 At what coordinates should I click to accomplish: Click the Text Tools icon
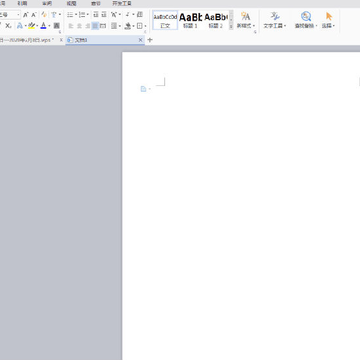click(x=275, y=16)
